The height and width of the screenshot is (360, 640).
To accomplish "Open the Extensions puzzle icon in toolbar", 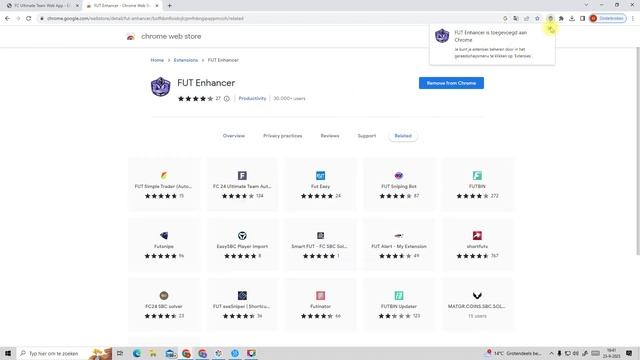I will (x=561, y=18).
